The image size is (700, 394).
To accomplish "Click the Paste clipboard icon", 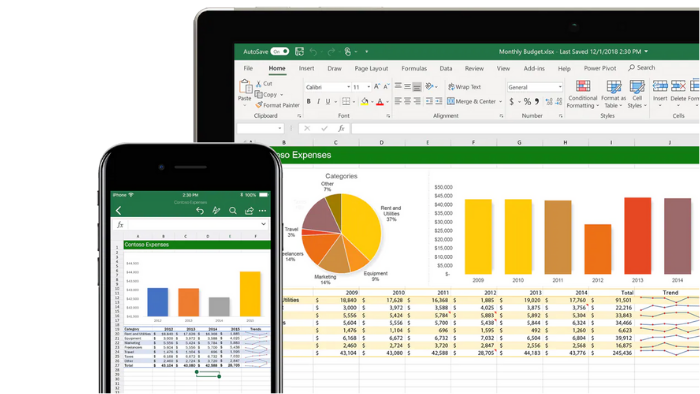I will (x=245, y=87).
